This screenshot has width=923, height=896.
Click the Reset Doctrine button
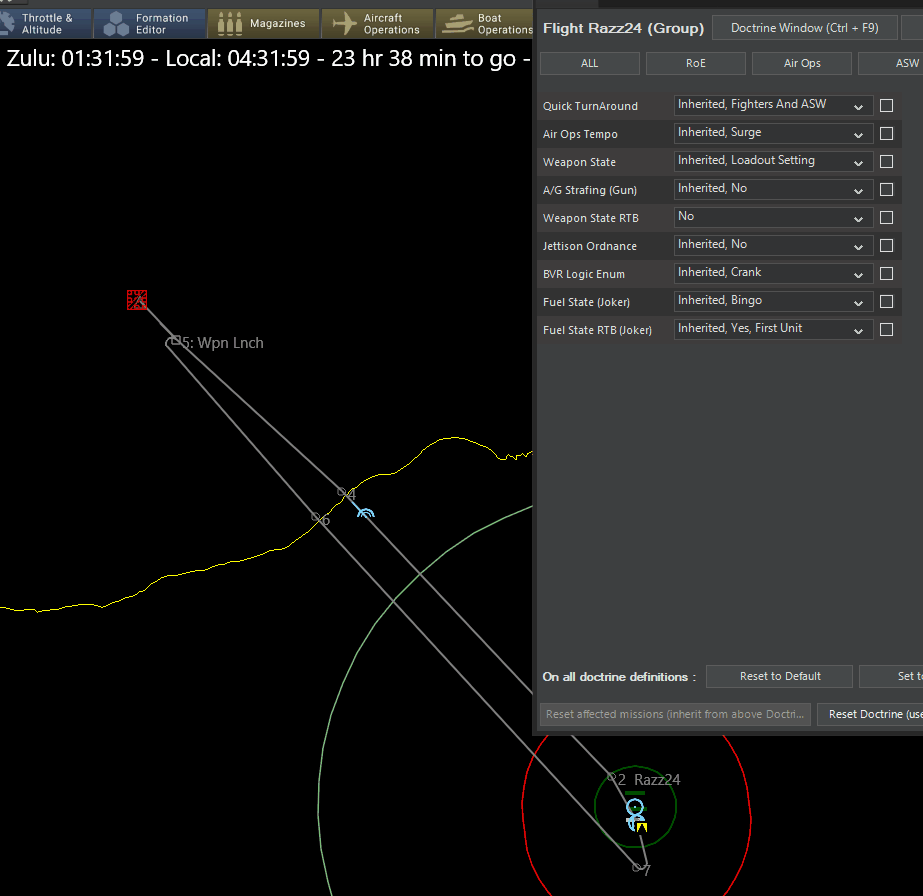870,714
